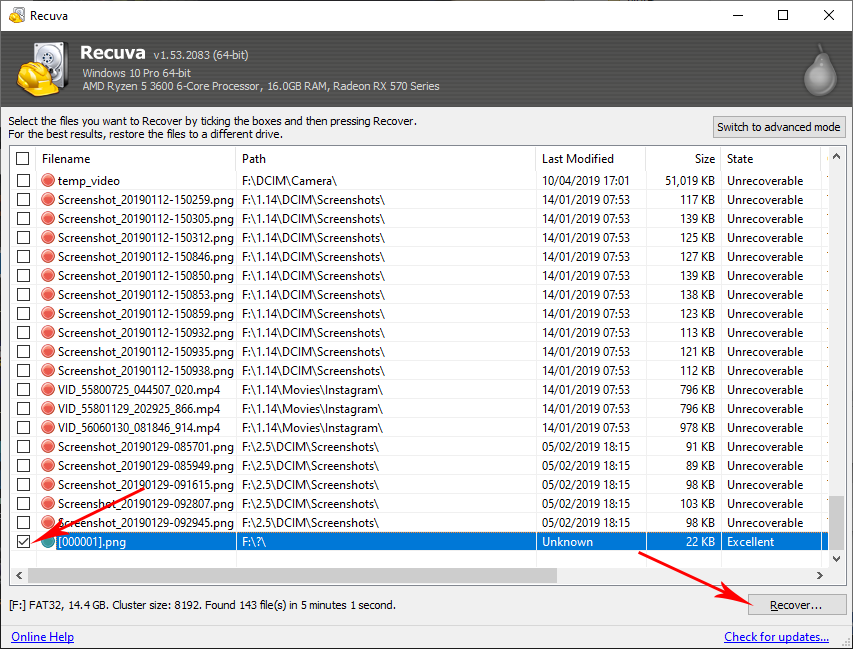This screenshot has width=853, height=649.
Task: Select the VID_55800725_044507_020.mp4 filename
Action: (139, 390)
